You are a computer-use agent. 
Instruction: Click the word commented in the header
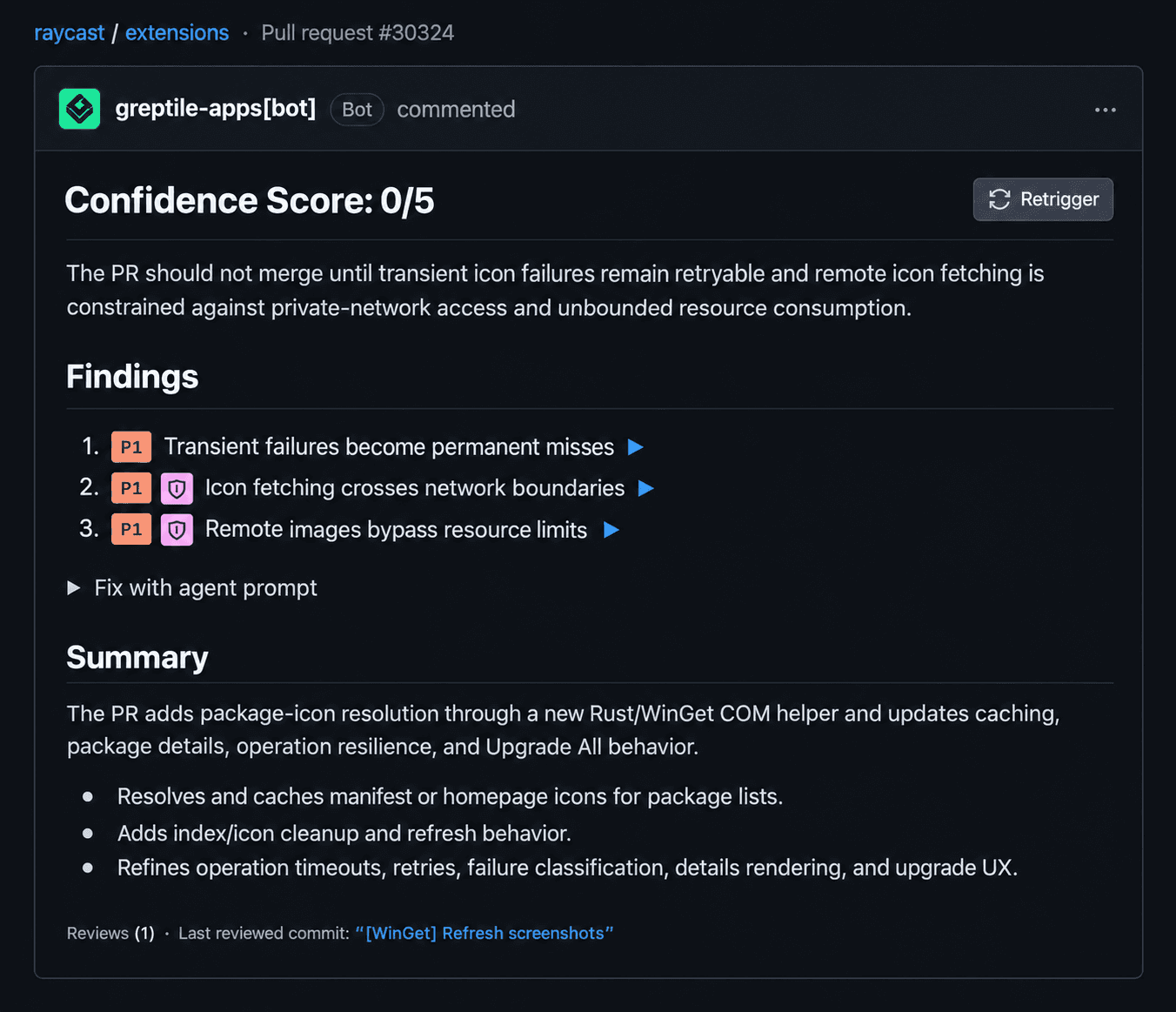pos(456,110)
